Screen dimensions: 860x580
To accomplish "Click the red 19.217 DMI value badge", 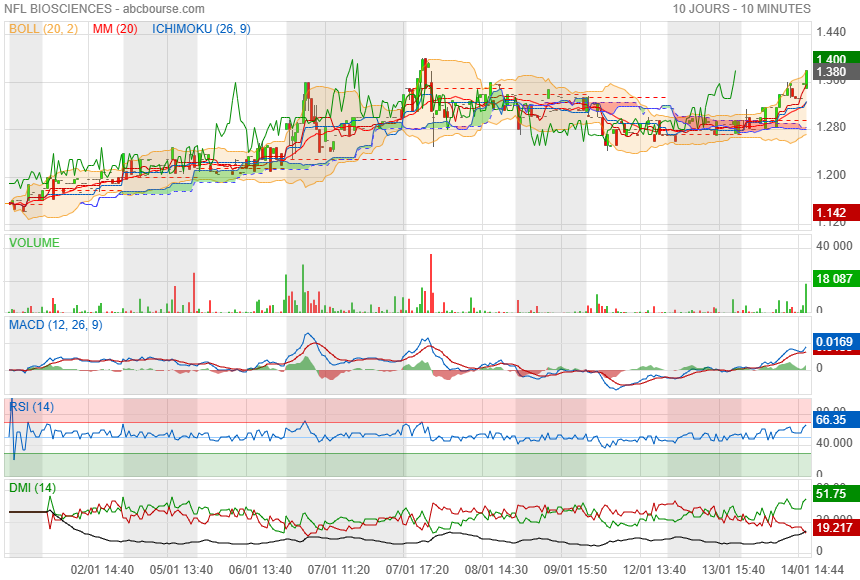I will pyautogui.click(x=833, y=526).
